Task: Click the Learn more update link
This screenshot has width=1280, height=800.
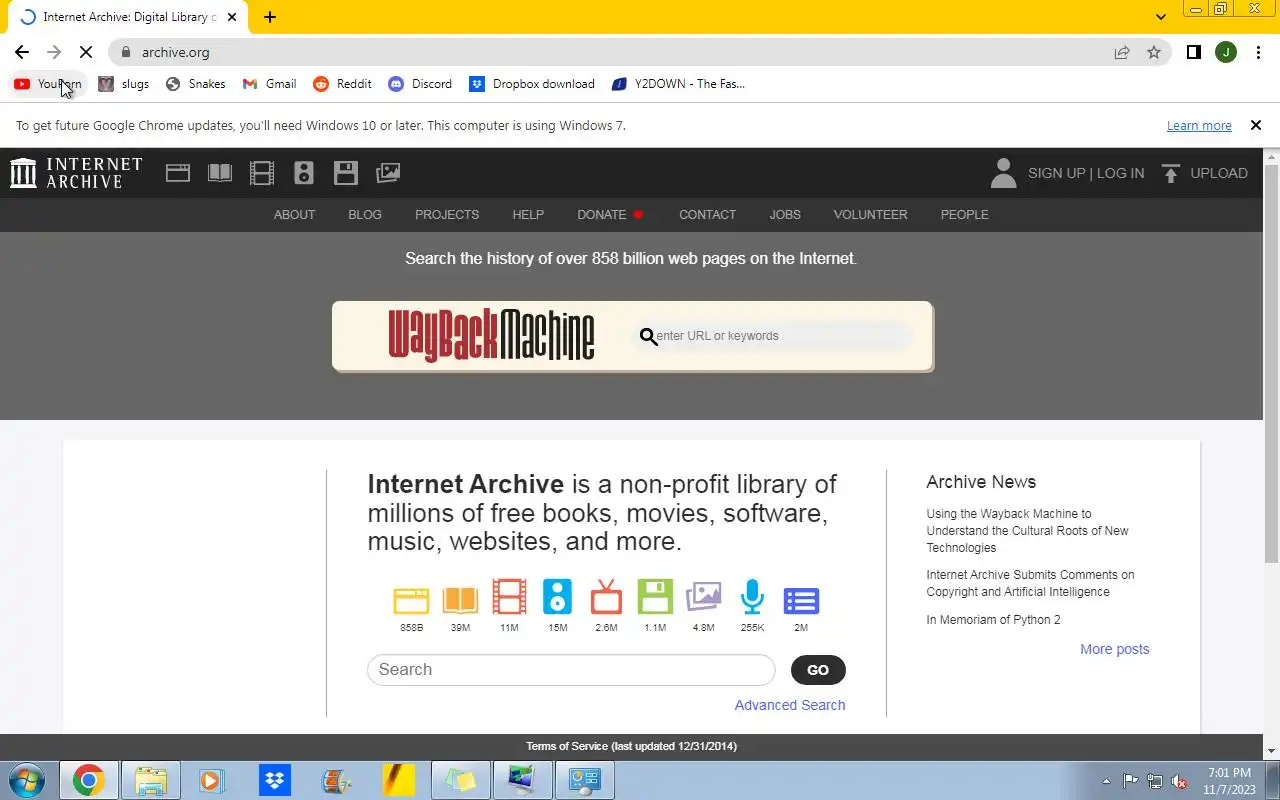Action: point(1199,126)
